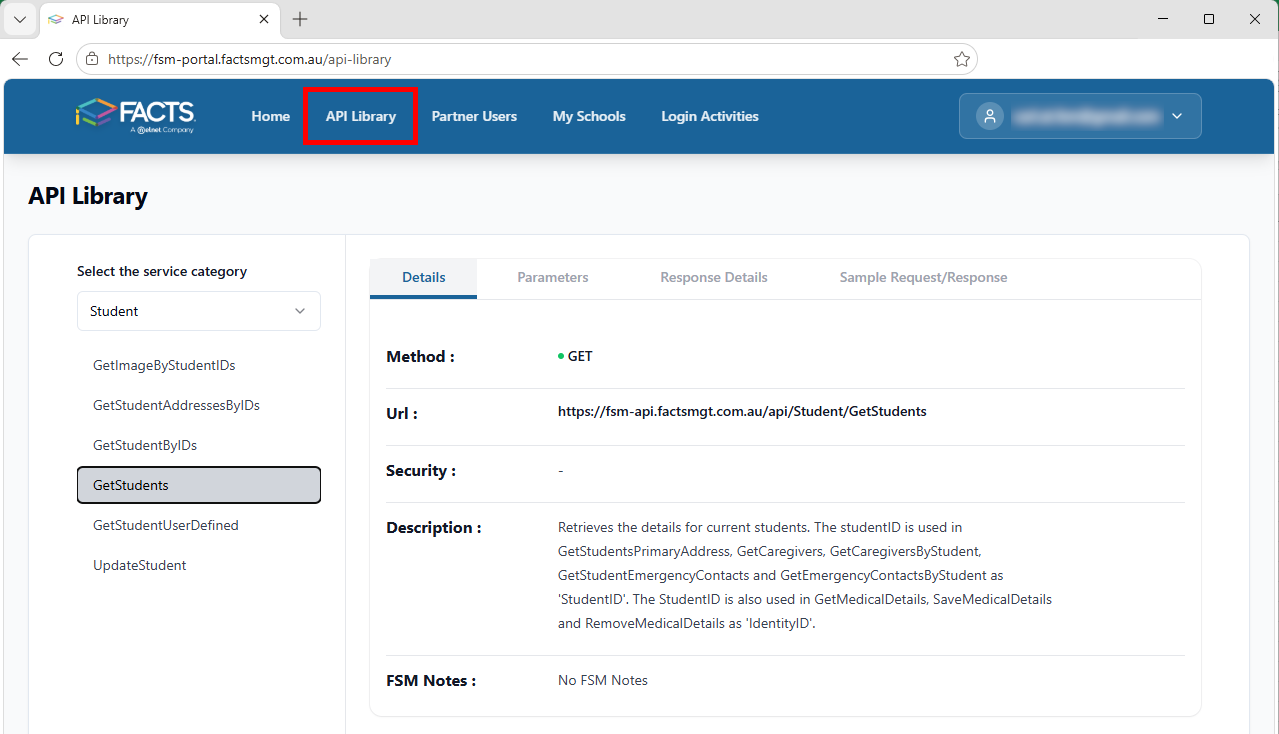Click the Description label
This screenshot has height=734, width=1279.
(434, 527)
